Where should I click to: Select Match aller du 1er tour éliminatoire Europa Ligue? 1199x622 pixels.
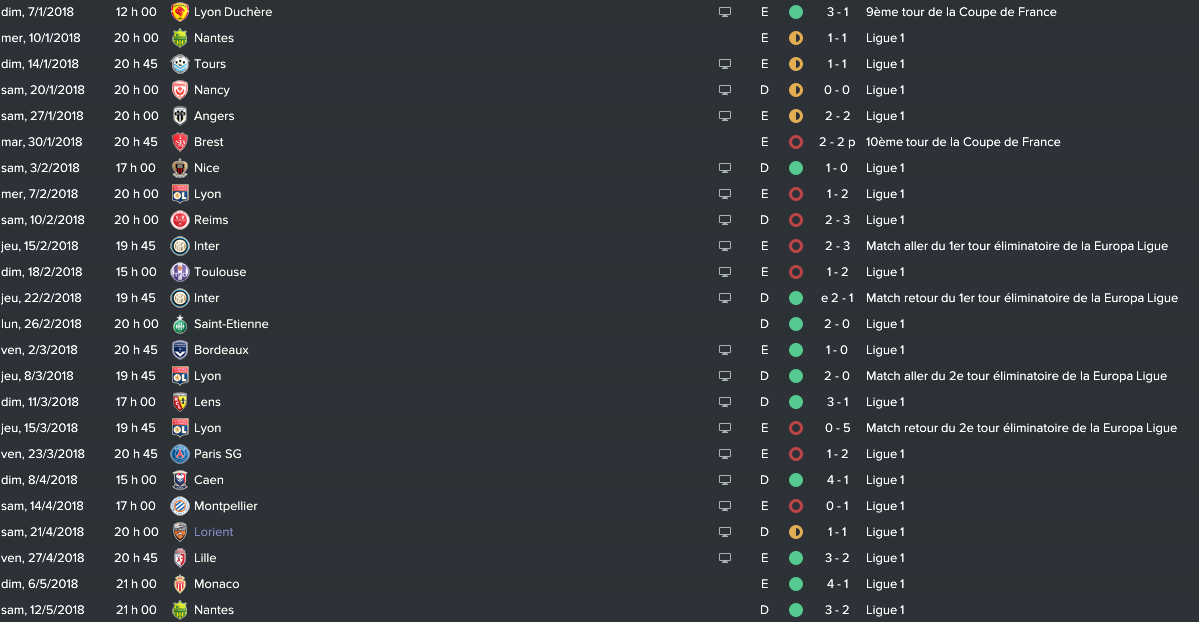click(1017, 246)
